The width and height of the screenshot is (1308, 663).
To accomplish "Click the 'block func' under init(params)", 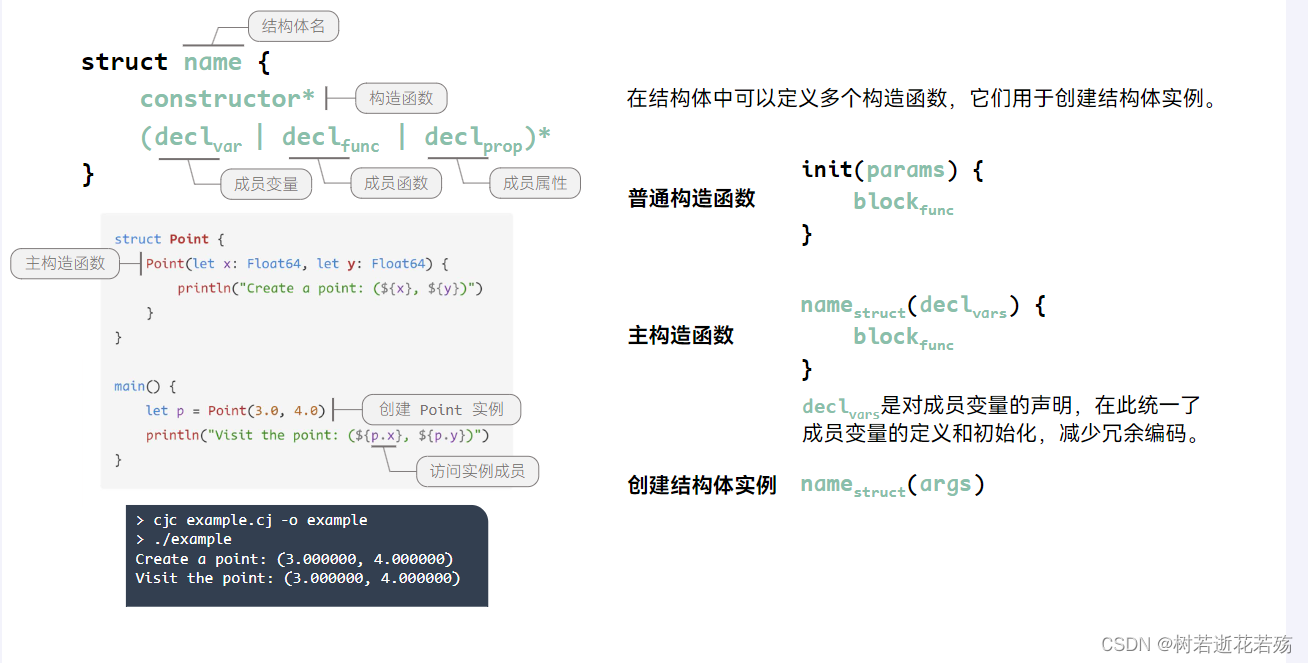I will pos(903,203).
